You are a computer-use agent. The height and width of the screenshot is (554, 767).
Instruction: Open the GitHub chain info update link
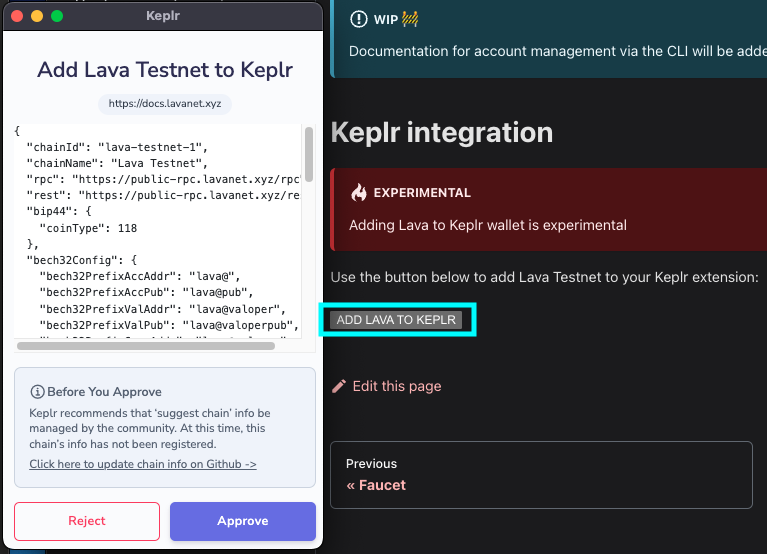click(143, 464)
